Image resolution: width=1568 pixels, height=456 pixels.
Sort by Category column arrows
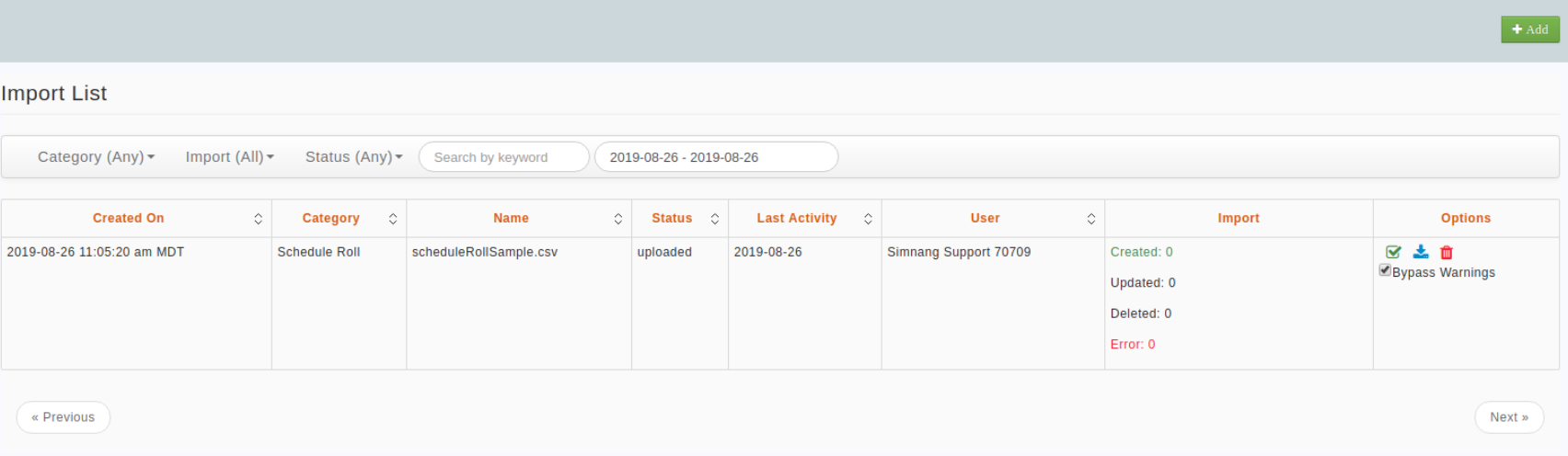393,219
